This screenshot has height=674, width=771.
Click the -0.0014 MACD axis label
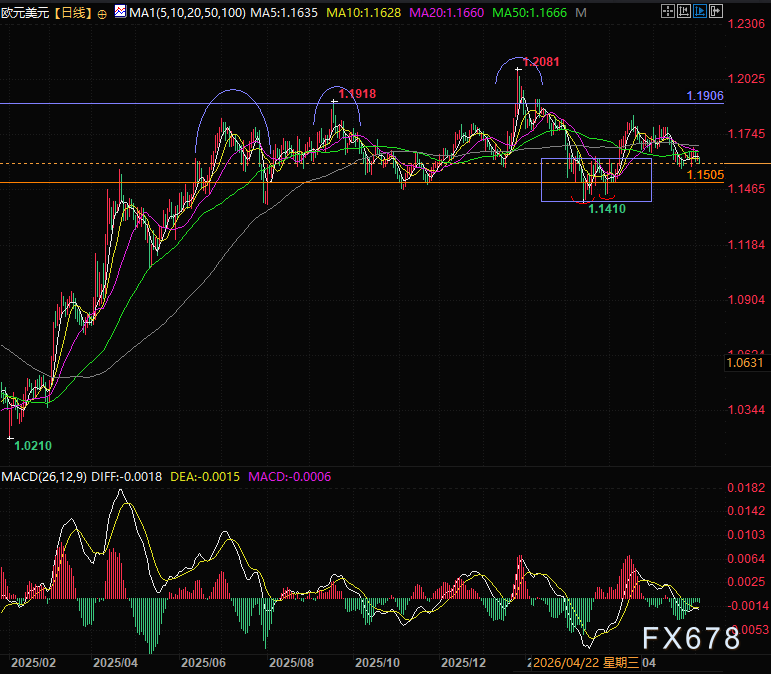tap(747, 606)
